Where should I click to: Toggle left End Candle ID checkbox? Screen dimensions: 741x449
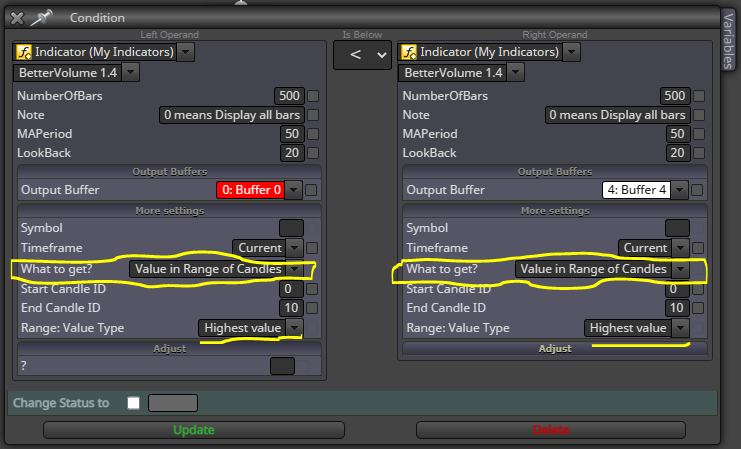[x=312, y=308]
